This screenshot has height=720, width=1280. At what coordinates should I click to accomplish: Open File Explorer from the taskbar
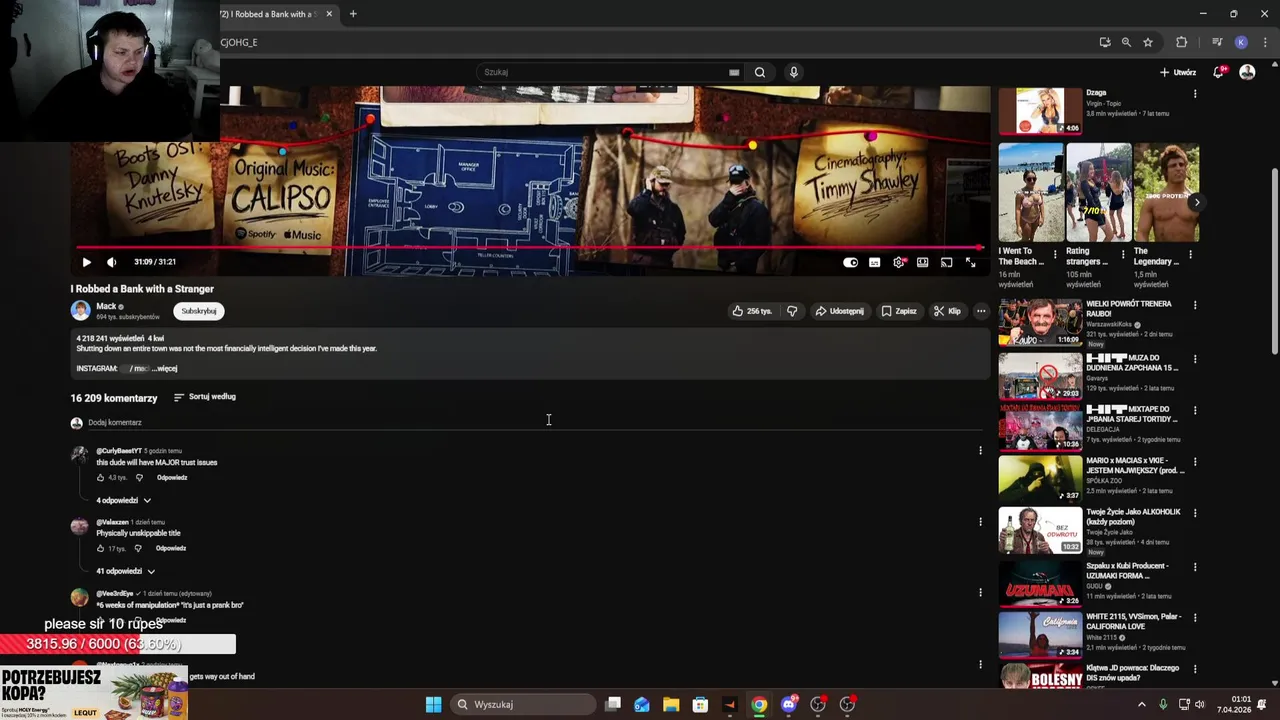click(x=671, y=704)
